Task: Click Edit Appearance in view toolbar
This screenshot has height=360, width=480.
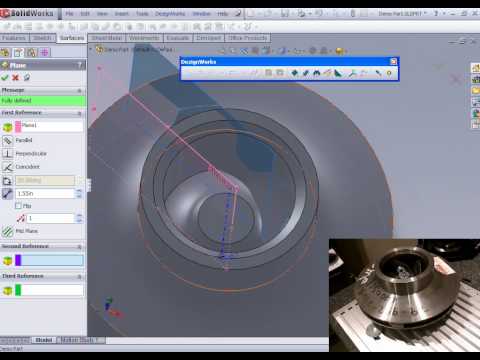Action: 313,51
